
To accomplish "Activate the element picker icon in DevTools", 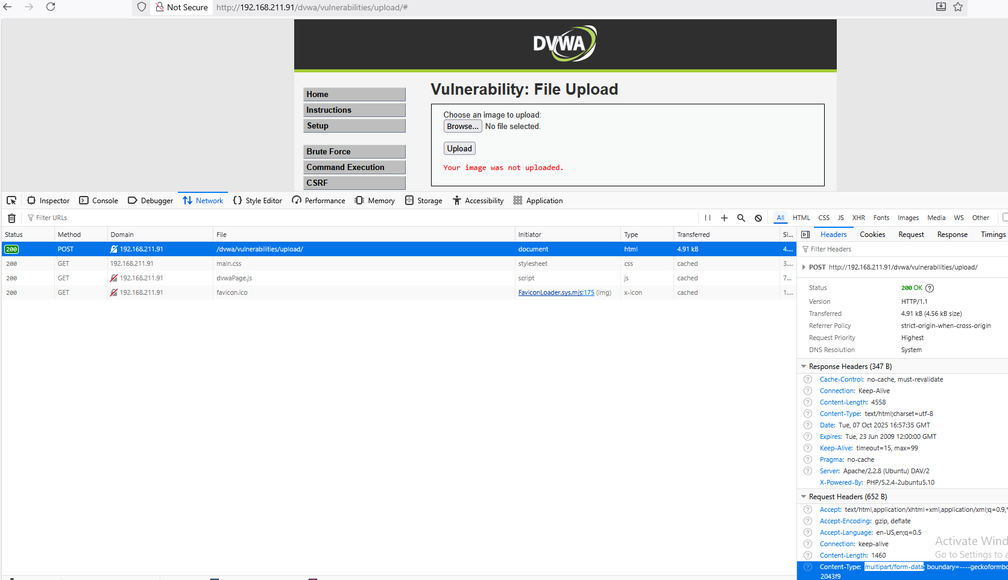I will point(12,201).
